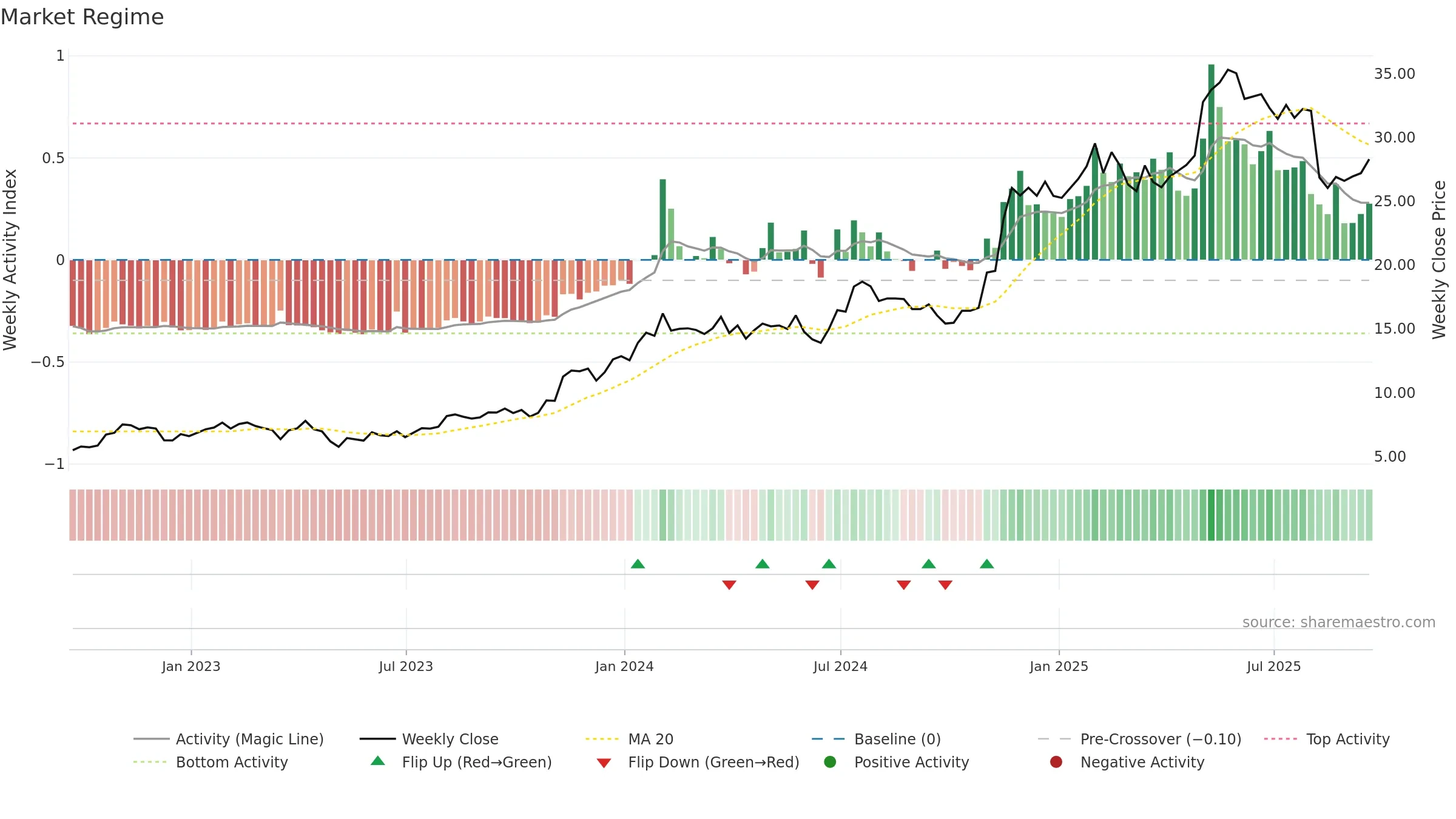The image size is (1456, 819).
Task: Select the Bottom Activity legend entry
Action: 211,762
